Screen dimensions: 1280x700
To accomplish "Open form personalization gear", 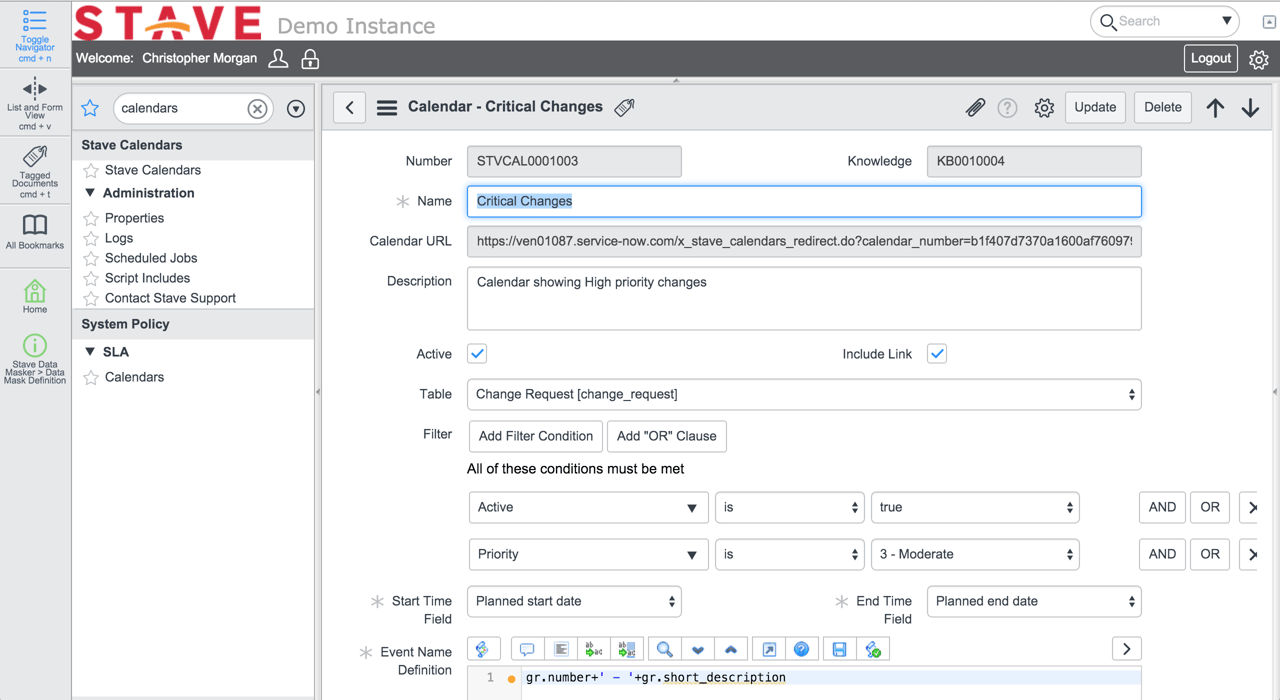I will pyautogui.click(x=1044, y=107).
